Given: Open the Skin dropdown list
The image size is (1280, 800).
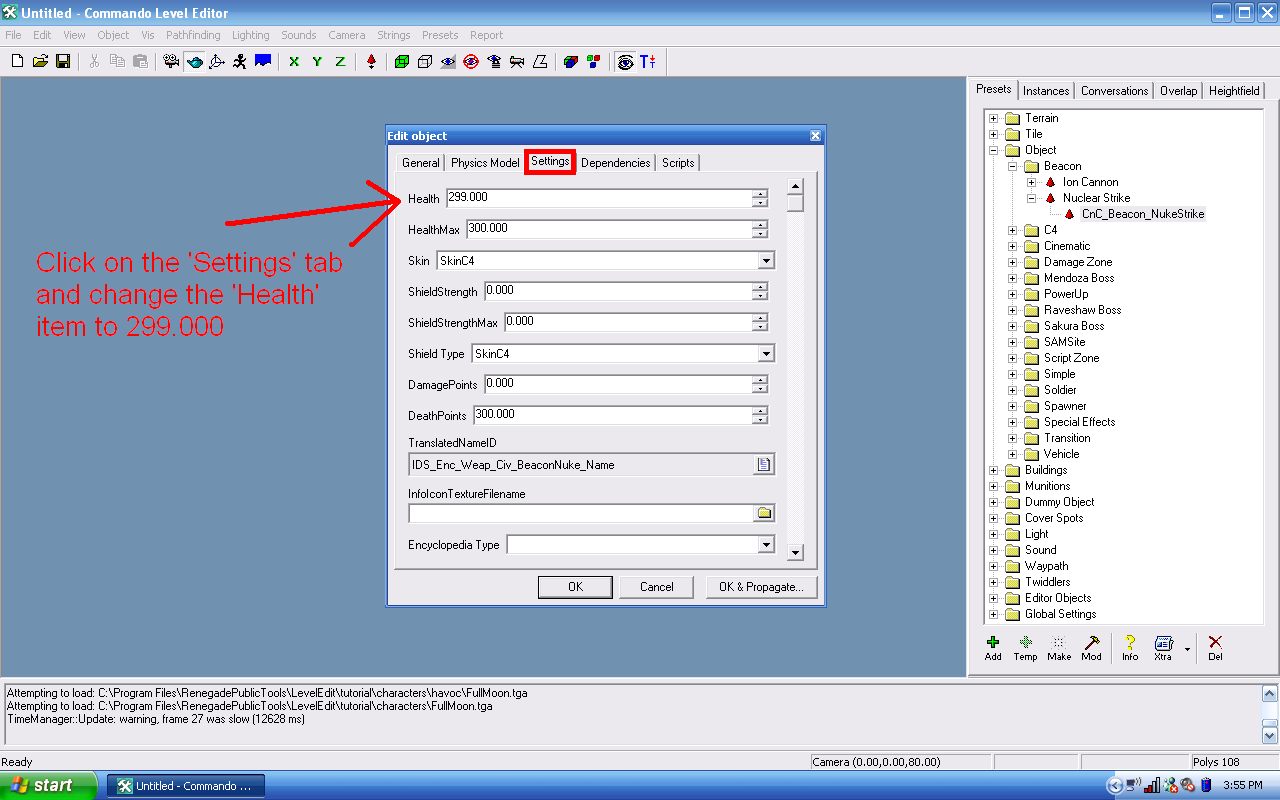Looking at the screenshot, I should pyautogui.click(x=766, y=261).
